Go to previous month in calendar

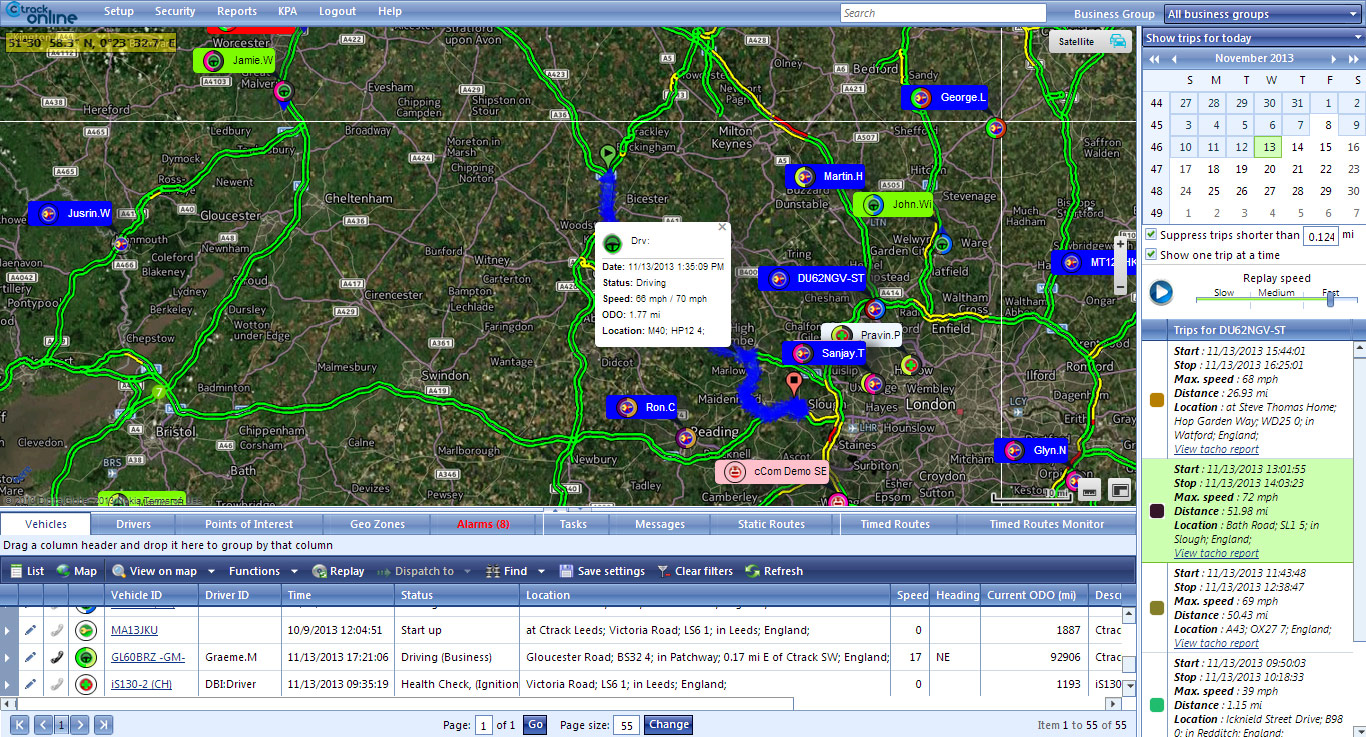1174,59
